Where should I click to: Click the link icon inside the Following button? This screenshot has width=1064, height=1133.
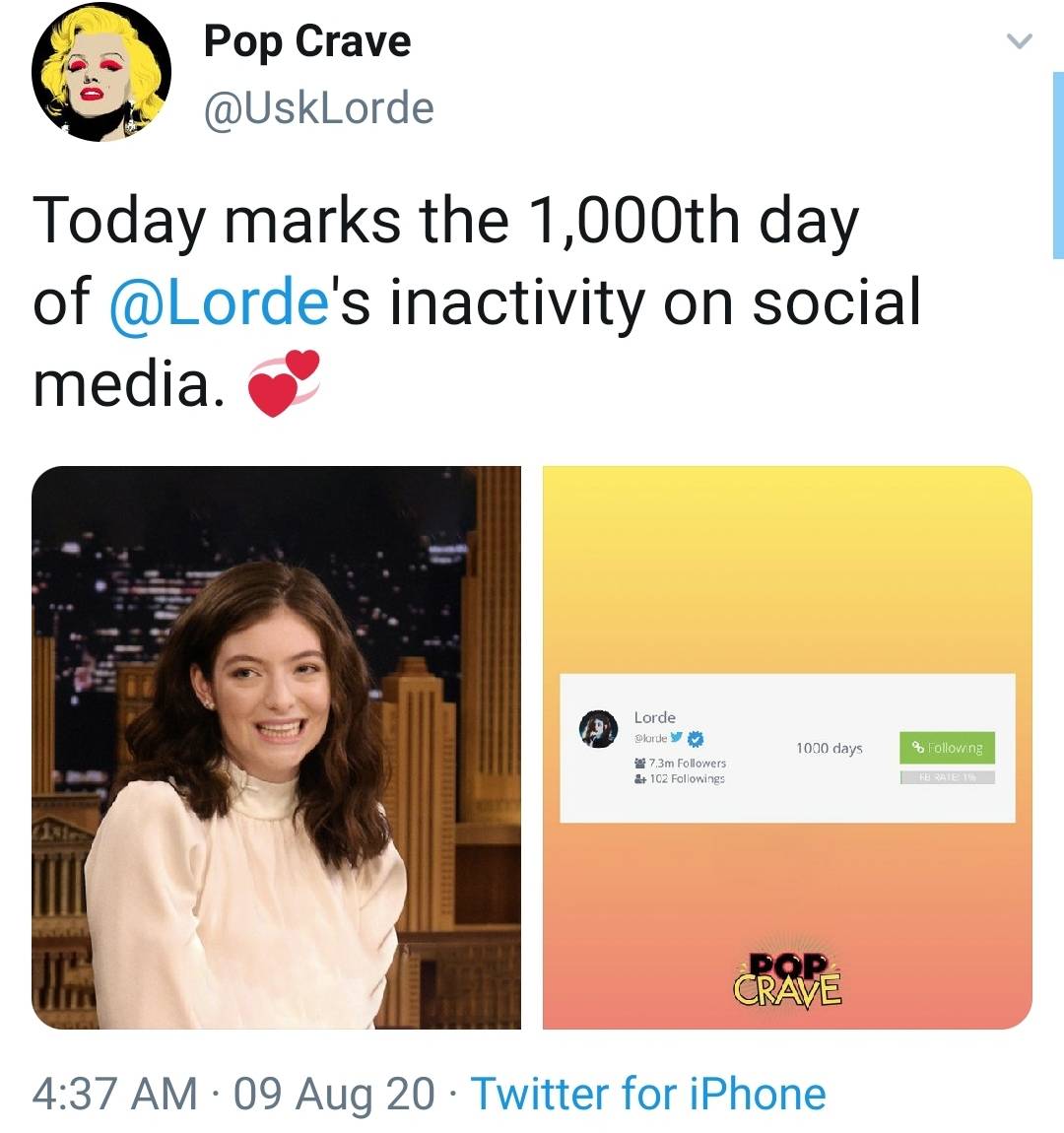pyautogui.click(x=916, y=748)
